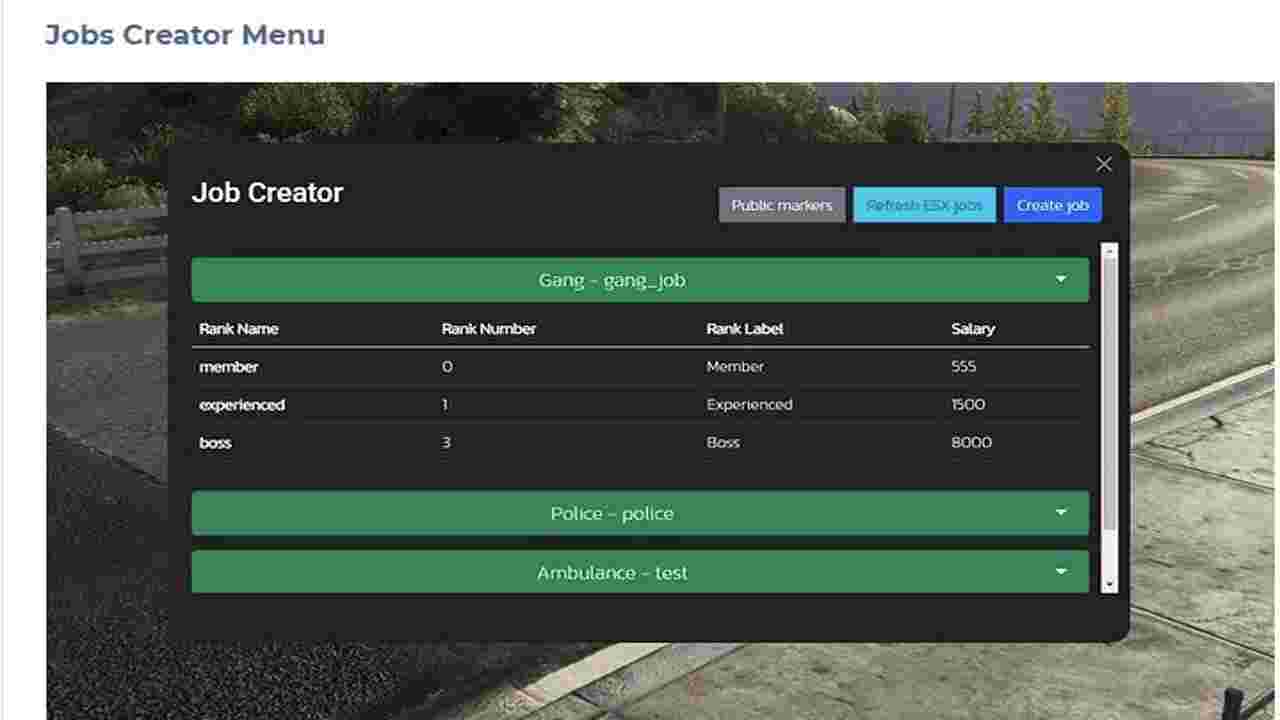Open Public markers
The height and width of the screenshot is (720, 1280).
[x=782, y=205]
